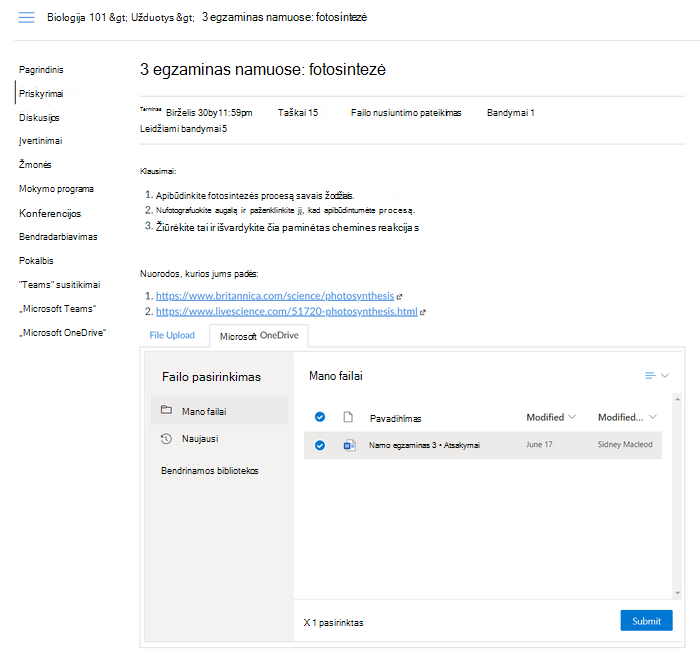Open "Teams" susitikimai
This screenshot has height=657, width=700.
tap(59, 285)
